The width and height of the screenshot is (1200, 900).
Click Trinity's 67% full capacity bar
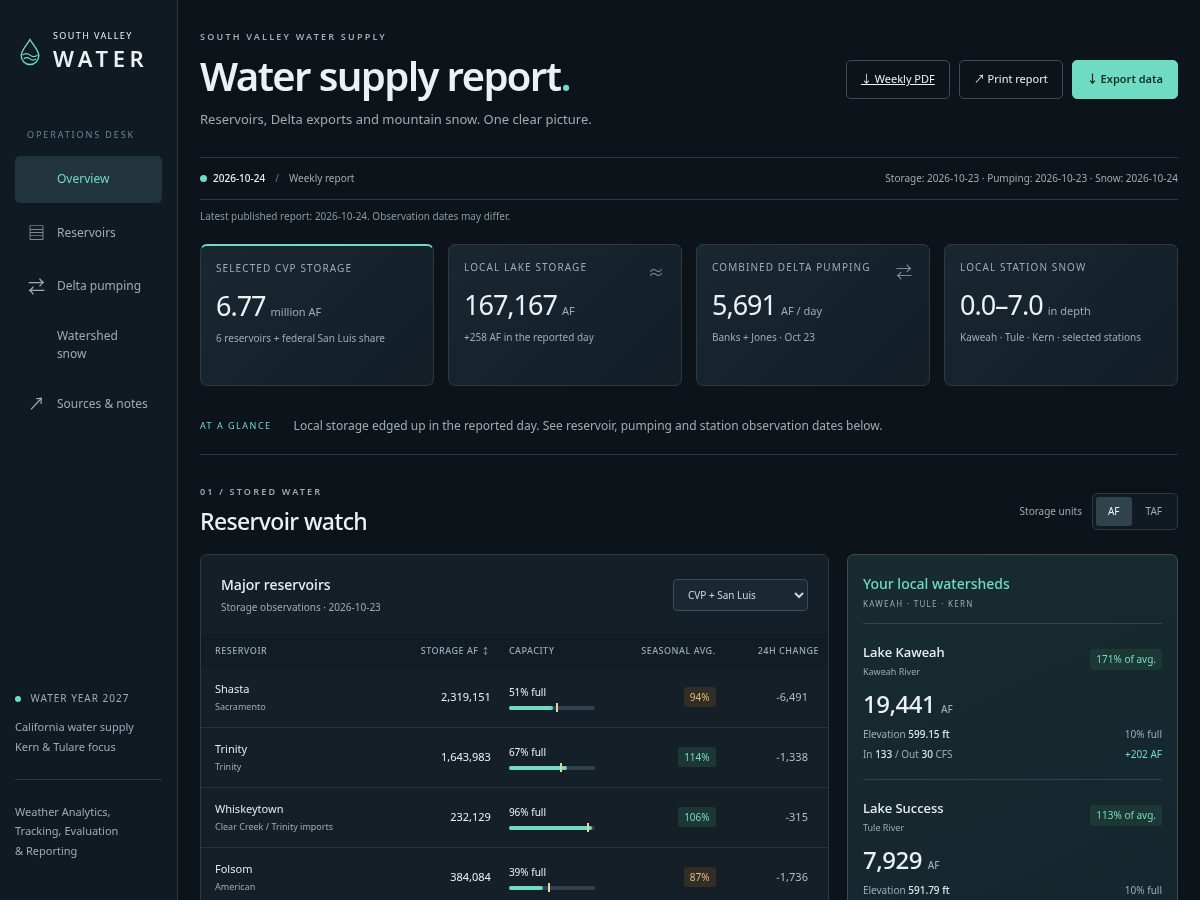tap(552, 768)
